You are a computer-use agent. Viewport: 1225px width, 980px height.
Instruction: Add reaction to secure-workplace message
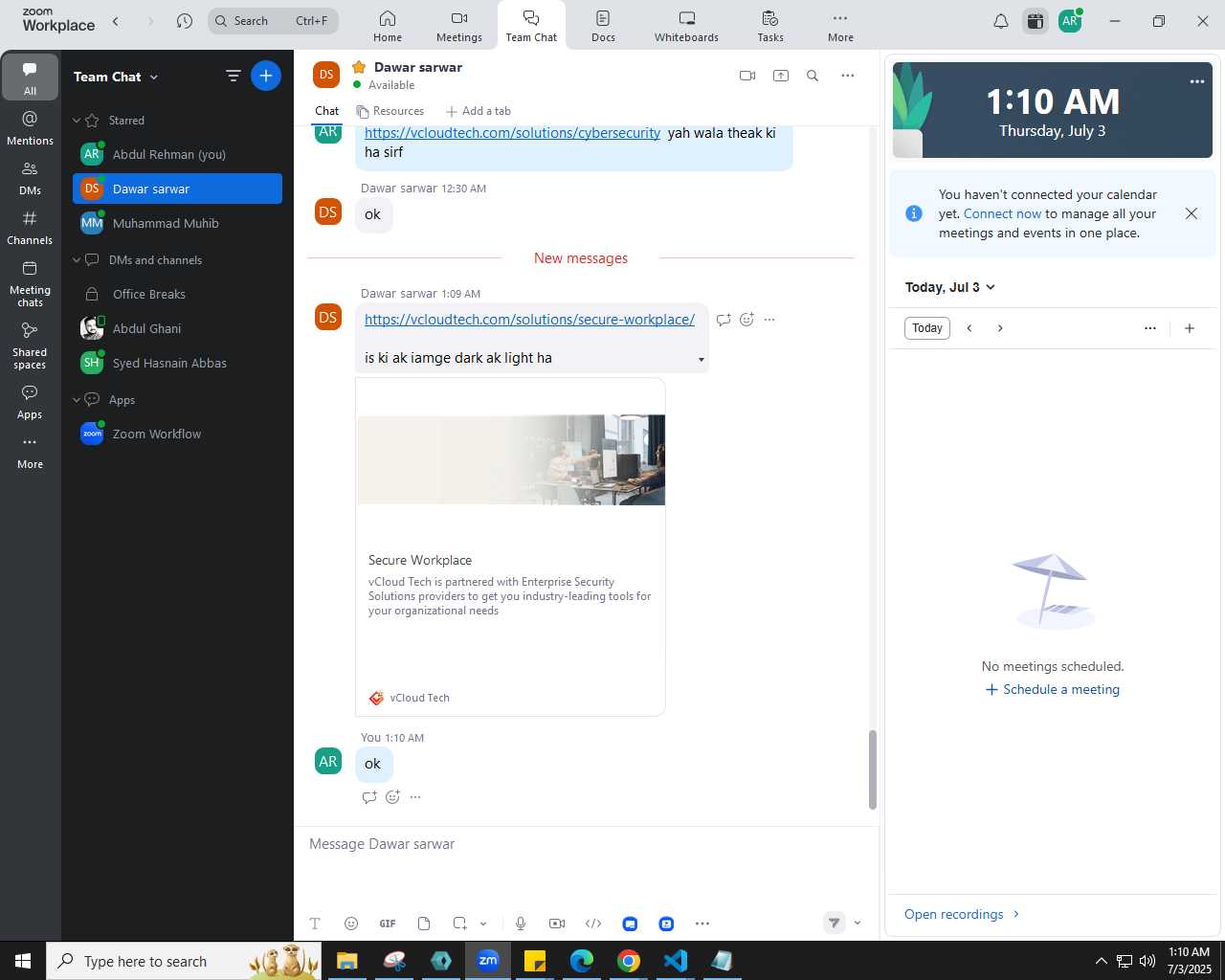coord(746,320)
